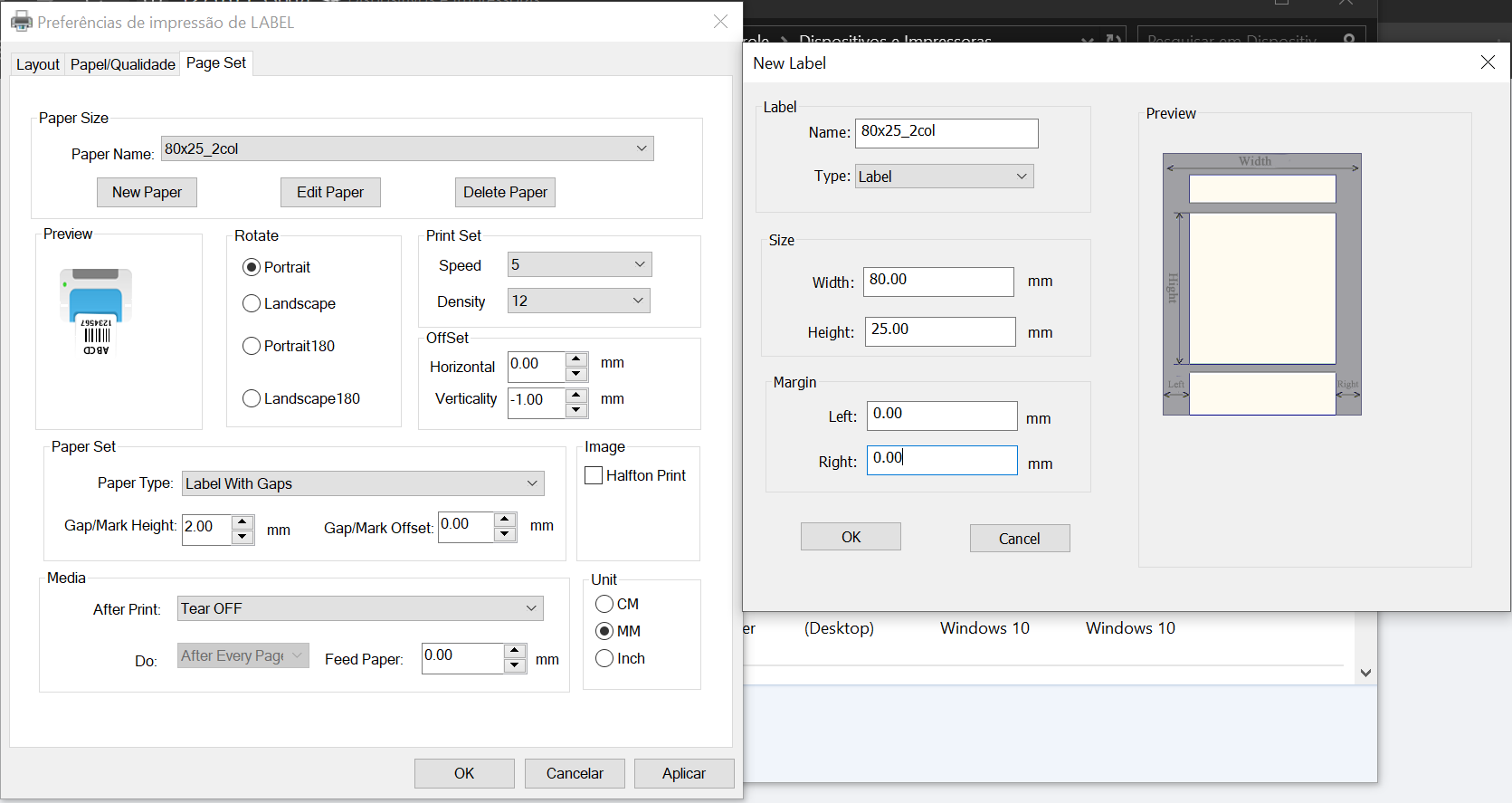This screenshot has width=1512, height=803.
Task: Decrease Verticality offset with down arrow
Action: [x=576, y=410]
